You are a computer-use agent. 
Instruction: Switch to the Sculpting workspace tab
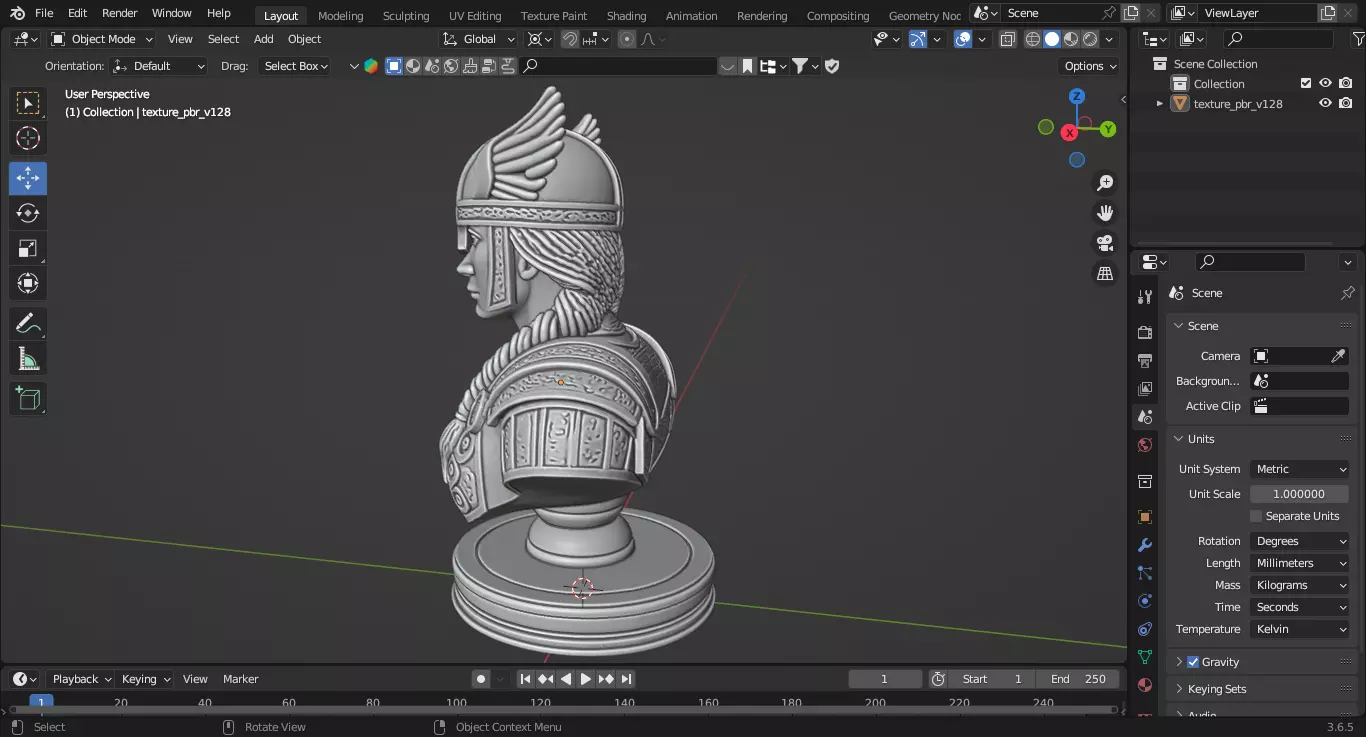(x=406, y=15)
